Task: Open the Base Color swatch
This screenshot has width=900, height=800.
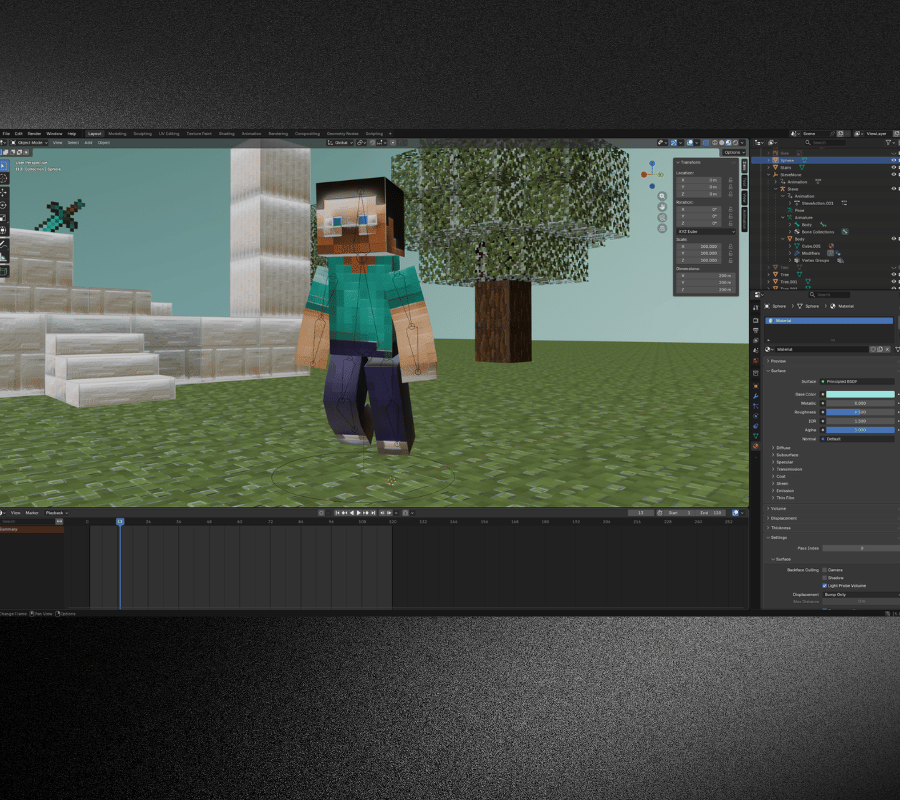Action: point(860,394)
